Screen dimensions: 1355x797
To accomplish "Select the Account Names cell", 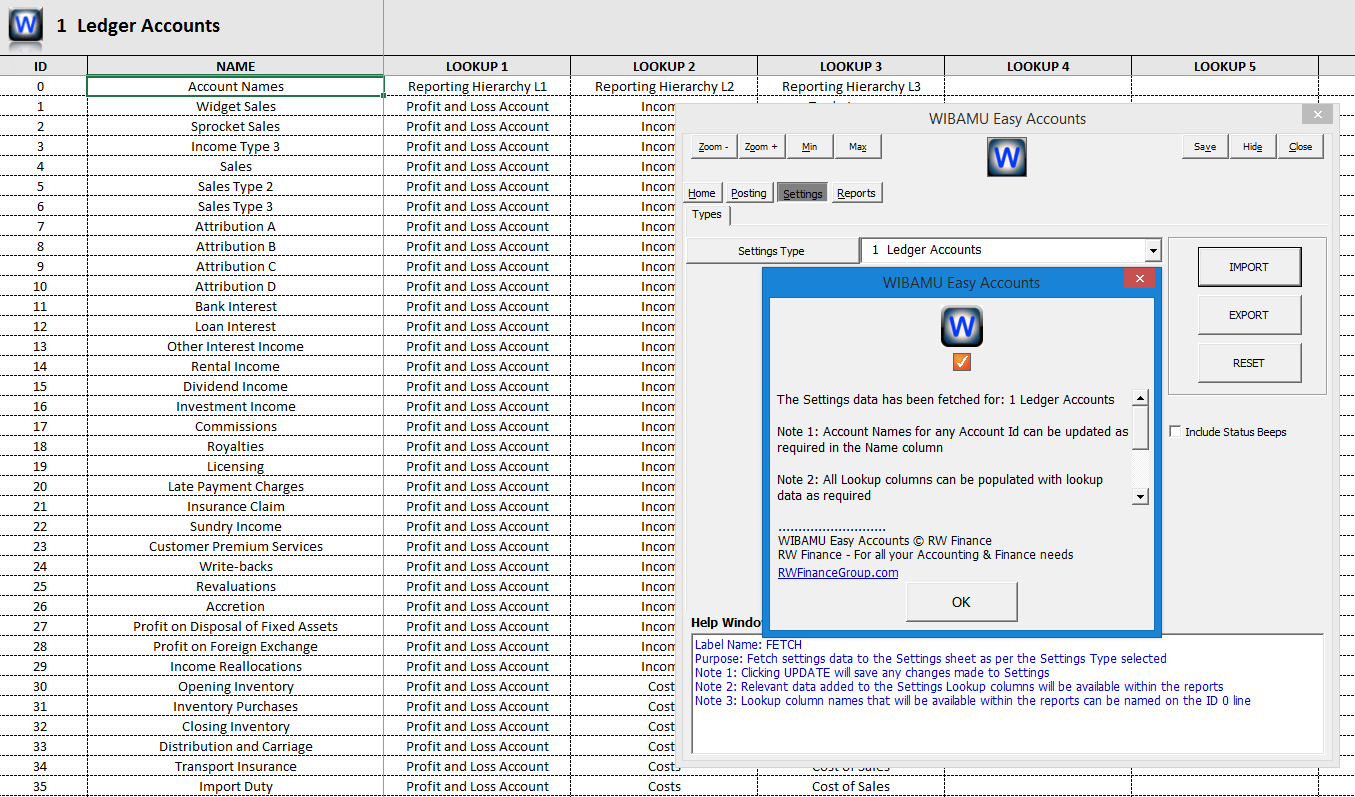I will click(x=235, y=86).
